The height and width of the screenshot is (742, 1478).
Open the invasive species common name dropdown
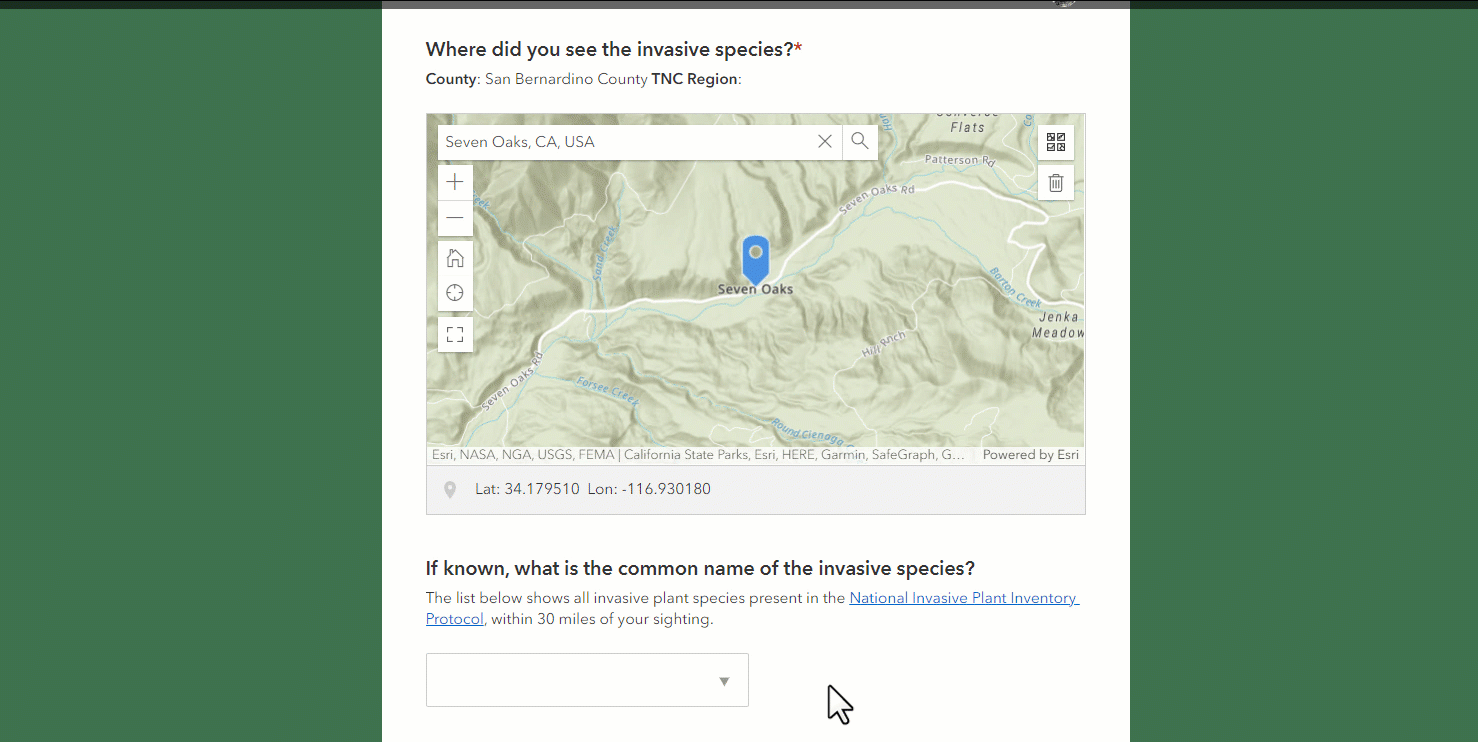587,680
